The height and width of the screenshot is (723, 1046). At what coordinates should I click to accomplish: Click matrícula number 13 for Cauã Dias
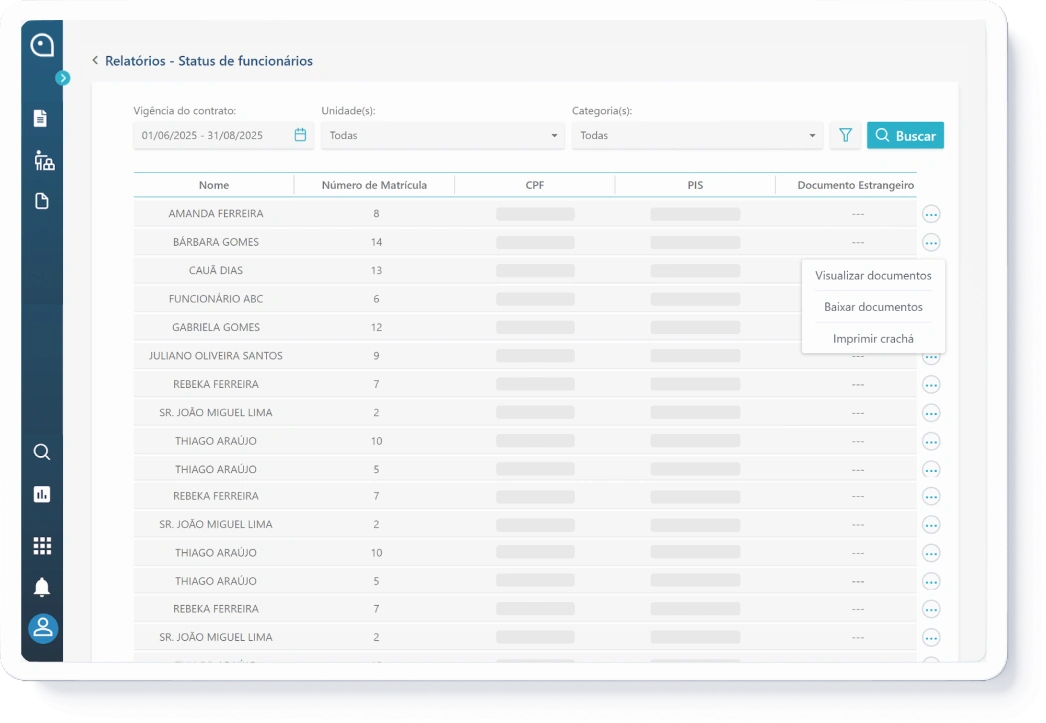[376, 270]
